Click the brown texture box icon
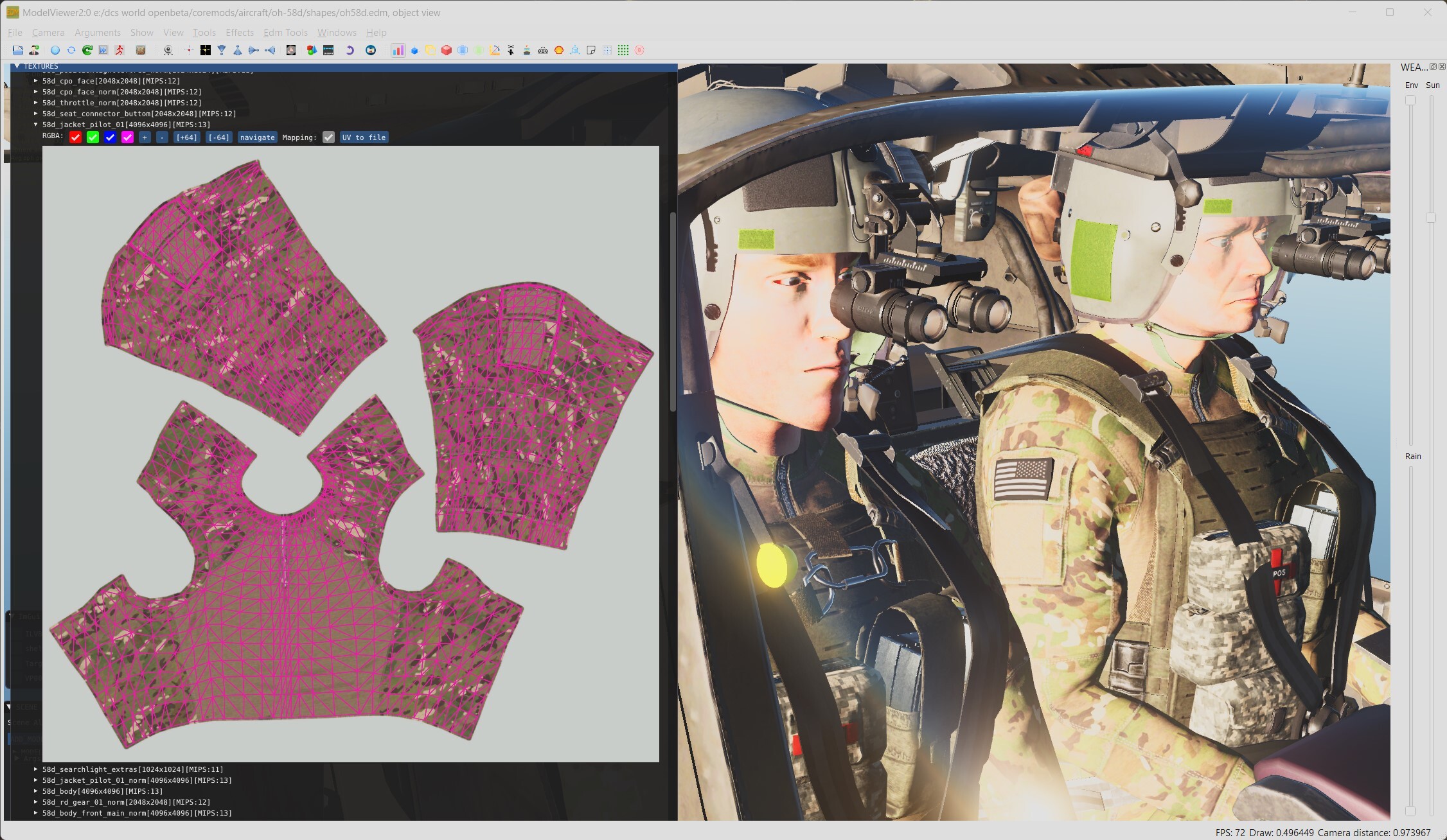Image resolution: width=1447 pixels, height=840 pixels. click(141, 50)
